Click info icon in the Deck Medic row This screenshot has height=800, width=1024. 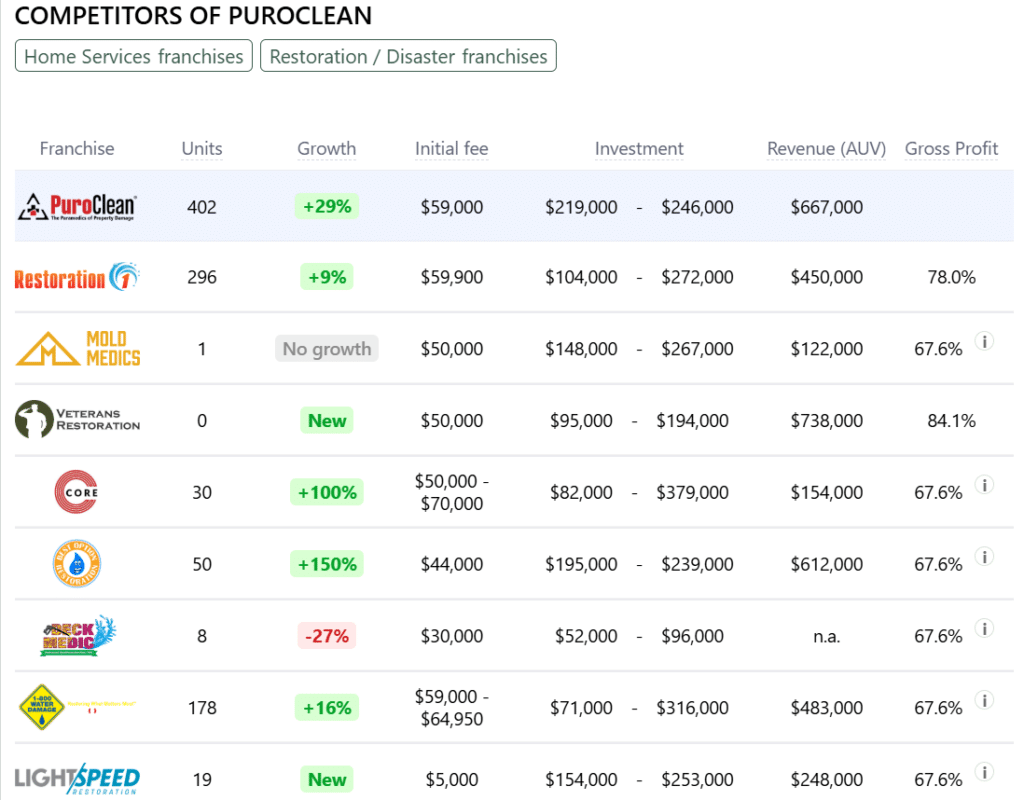984,628
